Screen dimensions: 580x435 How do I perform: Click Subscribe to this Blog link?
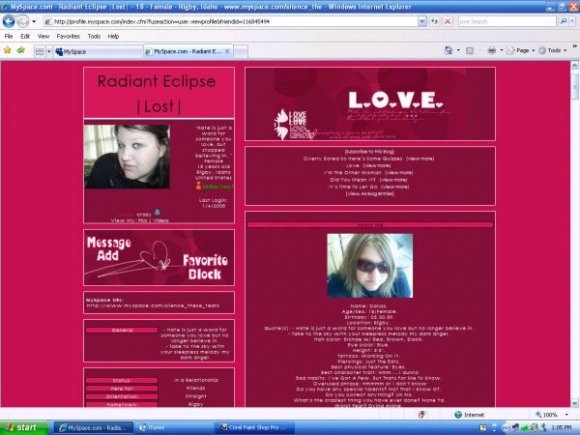tap(370, 152)
